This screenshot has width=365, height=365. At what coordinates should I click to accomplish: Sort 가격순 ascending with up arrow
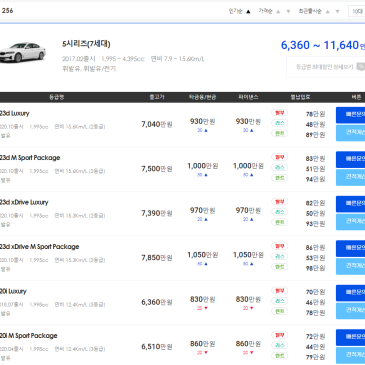pos(278,12)
